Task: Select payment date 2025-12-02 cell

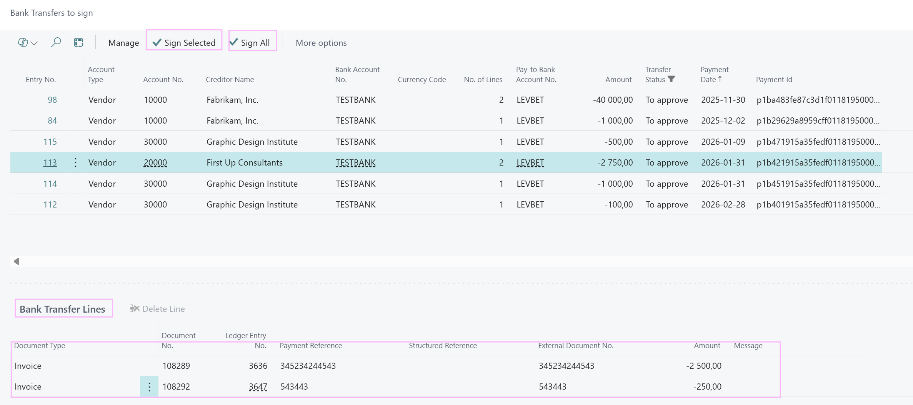Action: pos(723,121)
